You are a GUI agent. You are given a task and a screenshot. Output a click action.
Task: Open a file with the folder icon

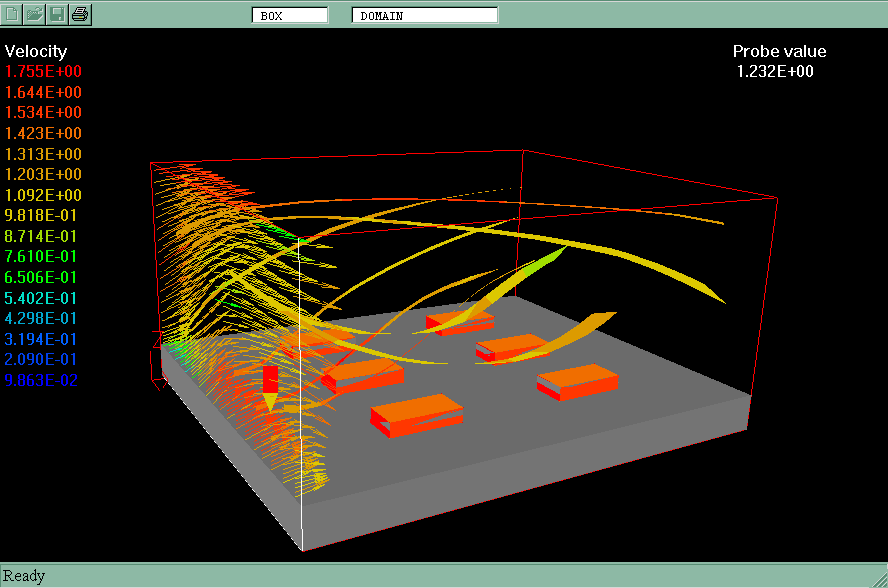click(35, 14)
